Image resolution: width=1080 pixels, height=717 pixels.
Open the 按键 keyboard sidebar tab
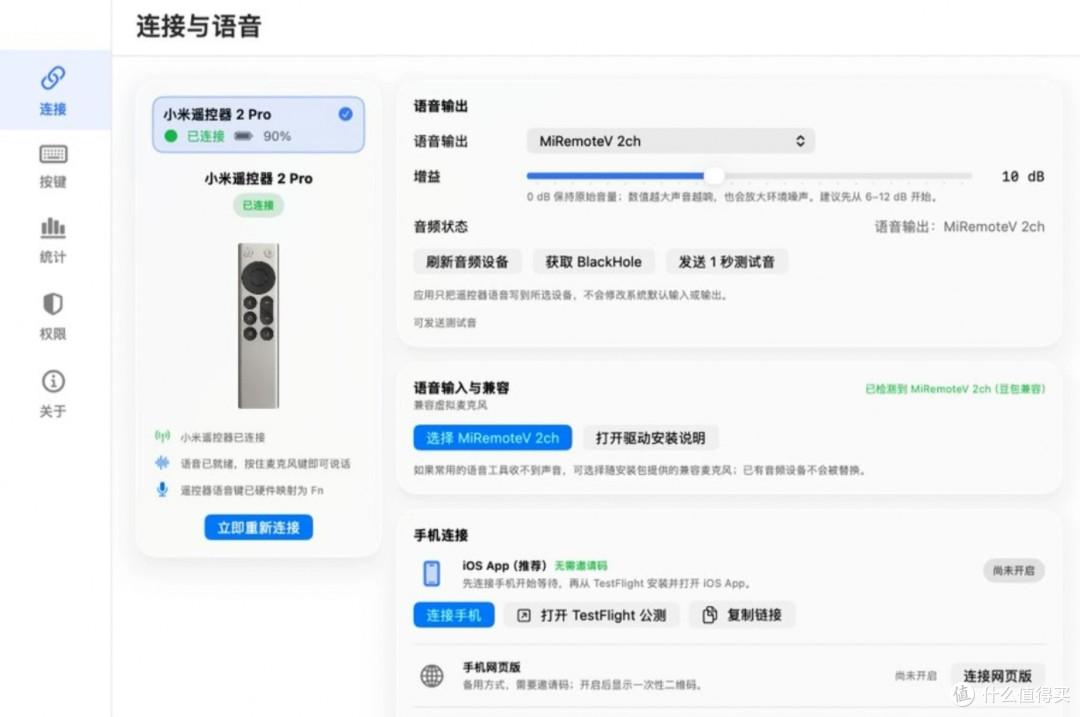pyautogui.click(x=53, y=166)
